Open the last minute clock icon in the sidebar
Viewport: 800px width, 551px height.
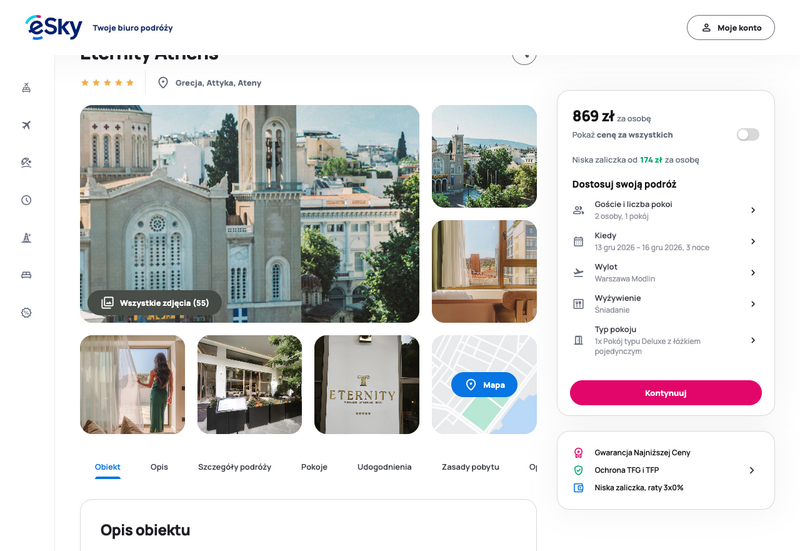pyautogui.click(x=26, y=200)
